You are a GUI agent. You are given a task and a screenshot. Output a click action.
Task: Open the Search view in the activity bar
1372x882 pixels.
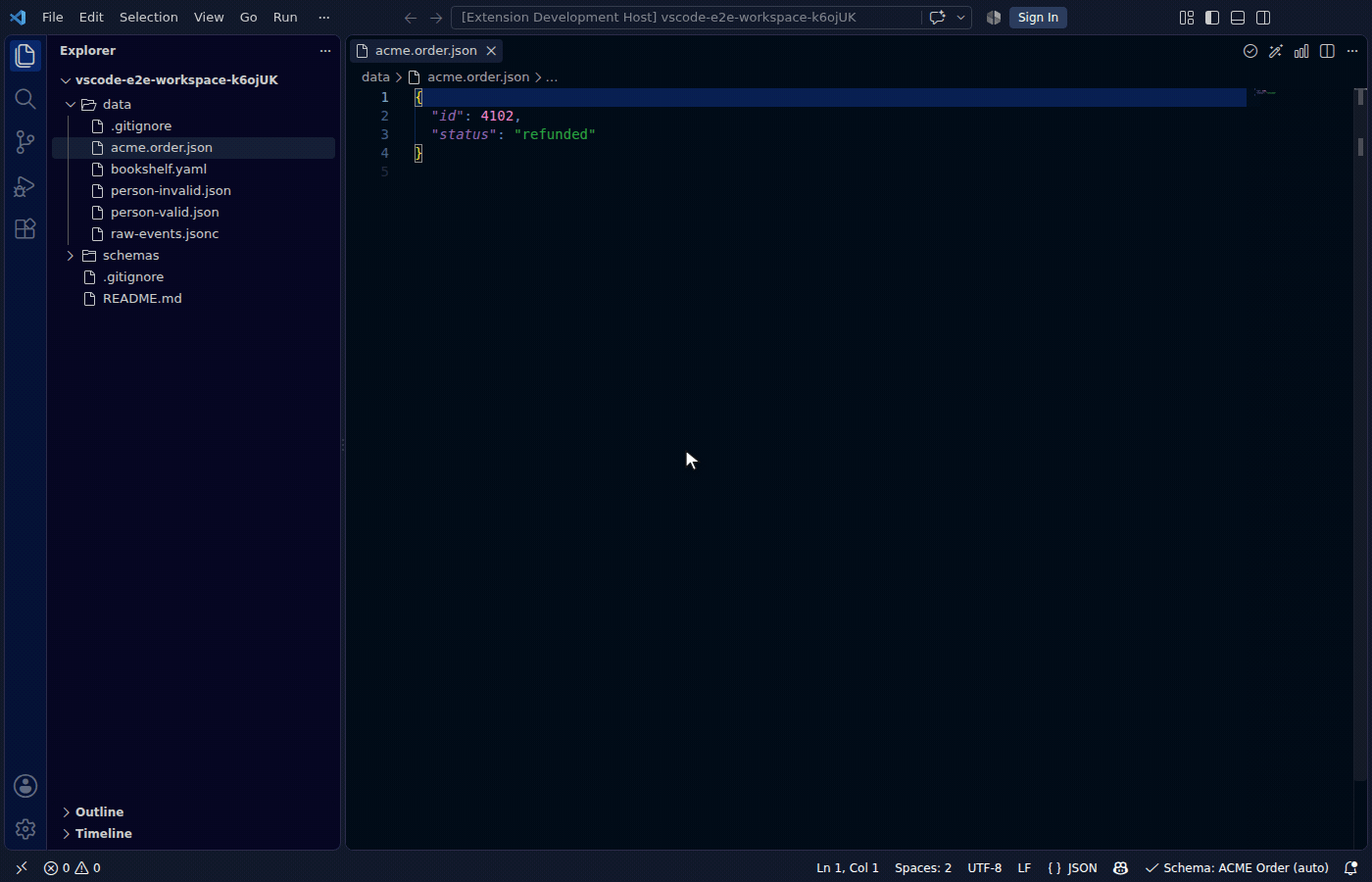click(25, 99)
